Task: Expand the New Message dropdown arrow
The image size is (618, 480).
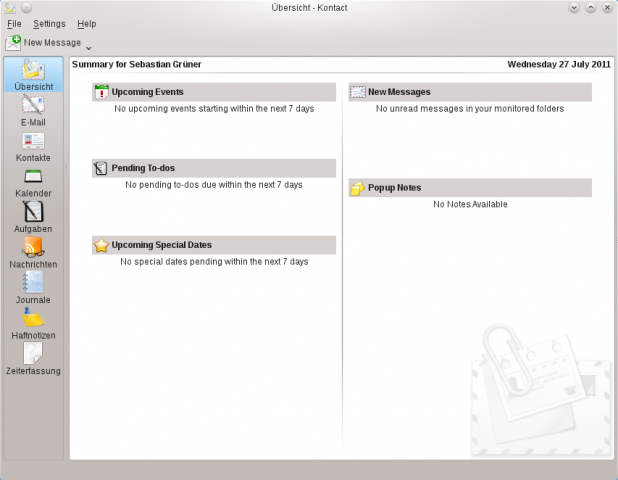Action: point(89,46)
